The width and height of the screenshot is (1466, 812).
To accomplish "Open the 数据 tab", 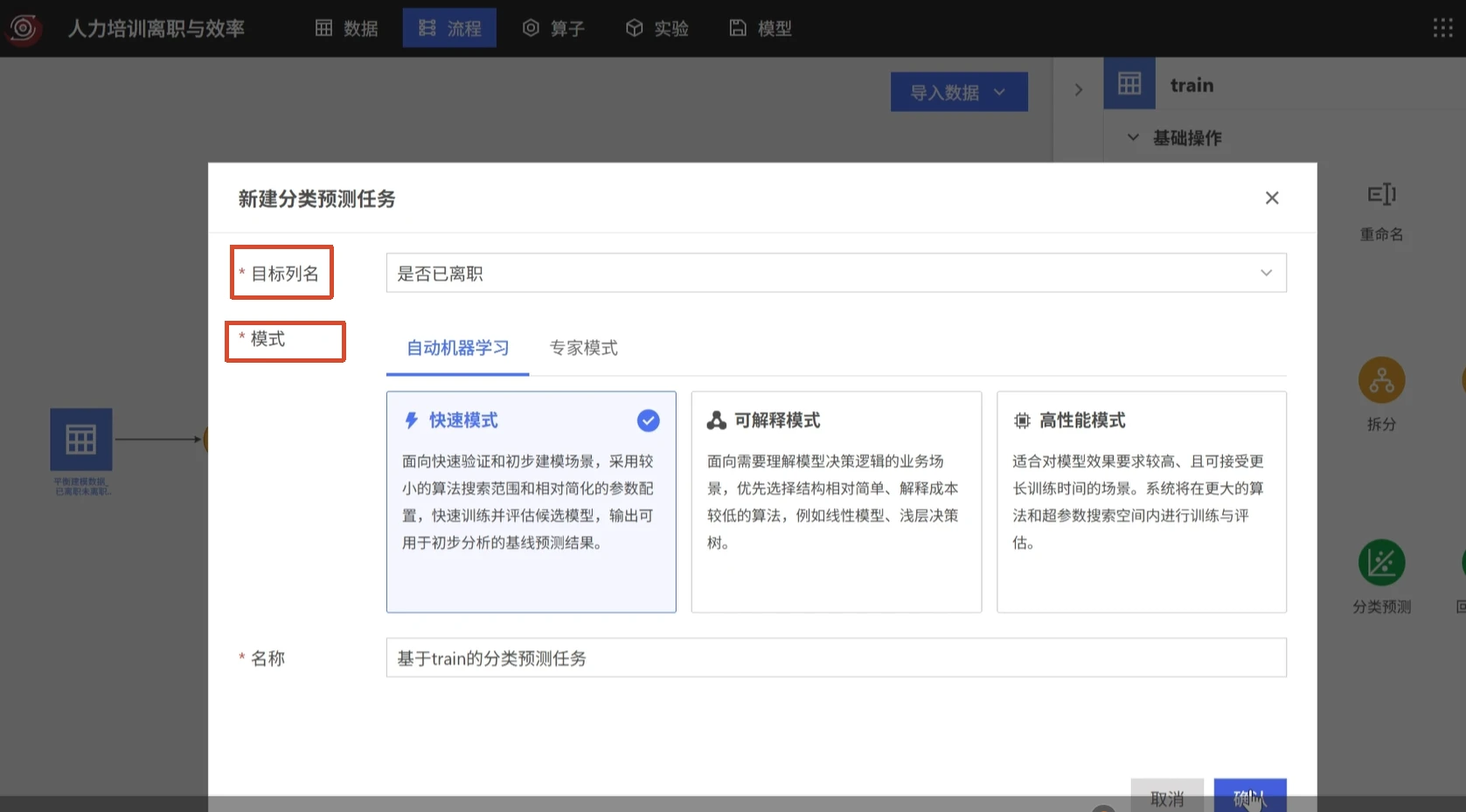I will pos(347,29).
